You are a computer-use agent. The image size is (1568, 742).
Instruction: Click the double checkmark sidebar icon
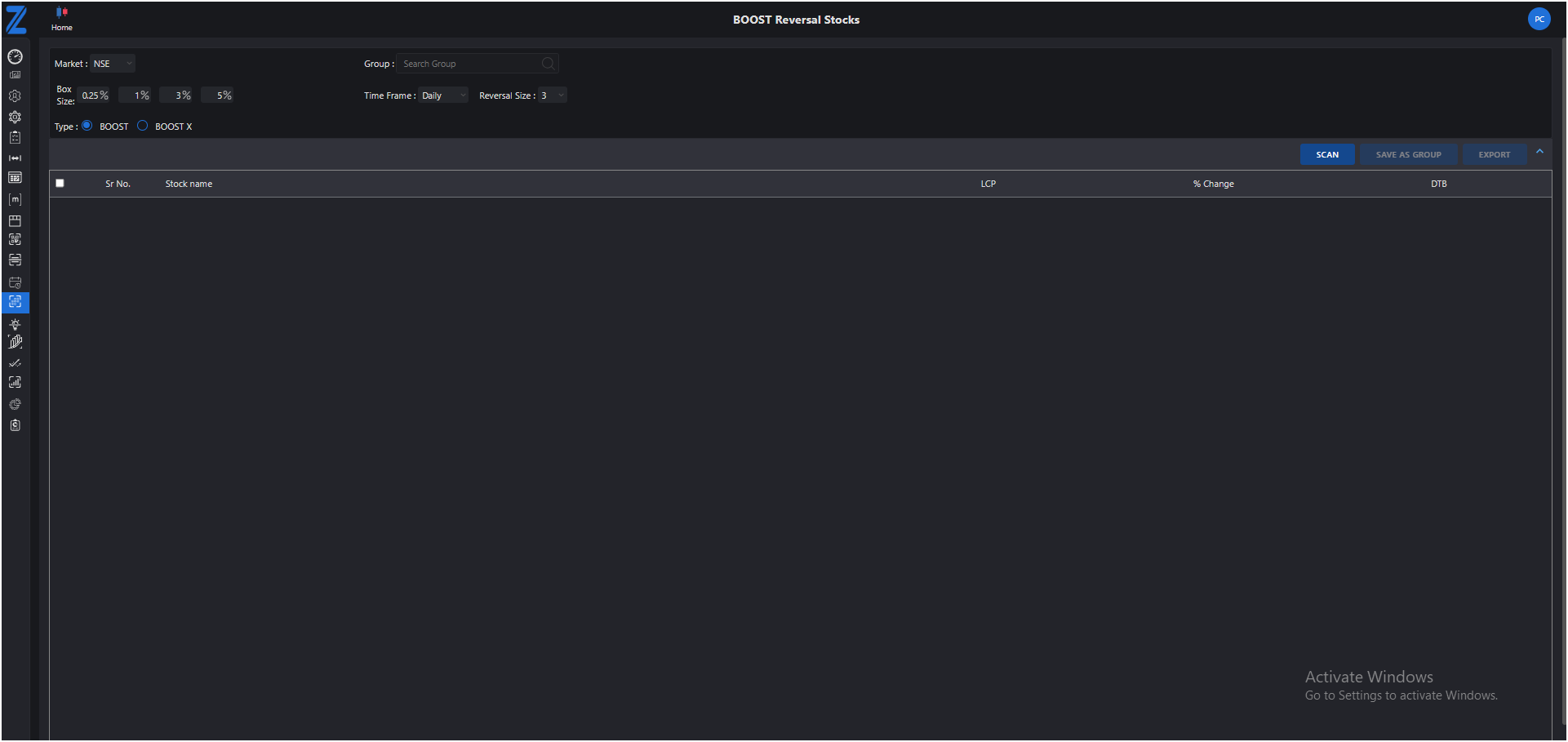tap(15, 363)
